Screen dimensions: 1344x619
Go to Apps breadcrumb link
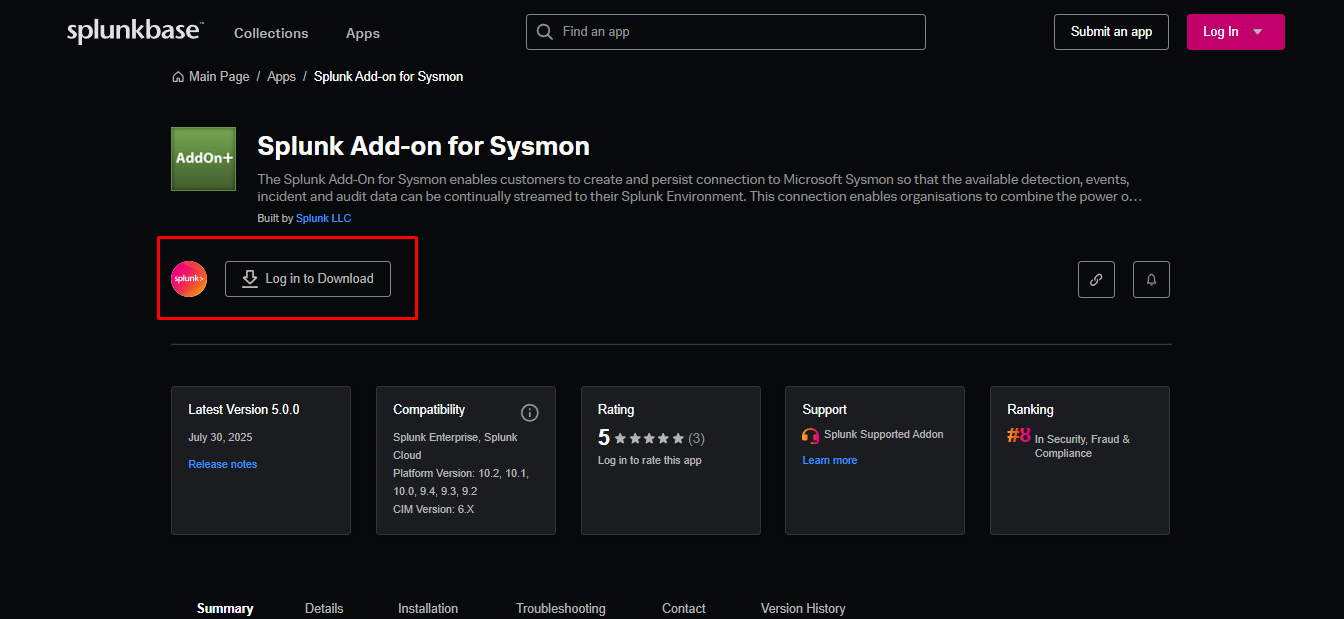pyautogui.click(x=281, y=77)
